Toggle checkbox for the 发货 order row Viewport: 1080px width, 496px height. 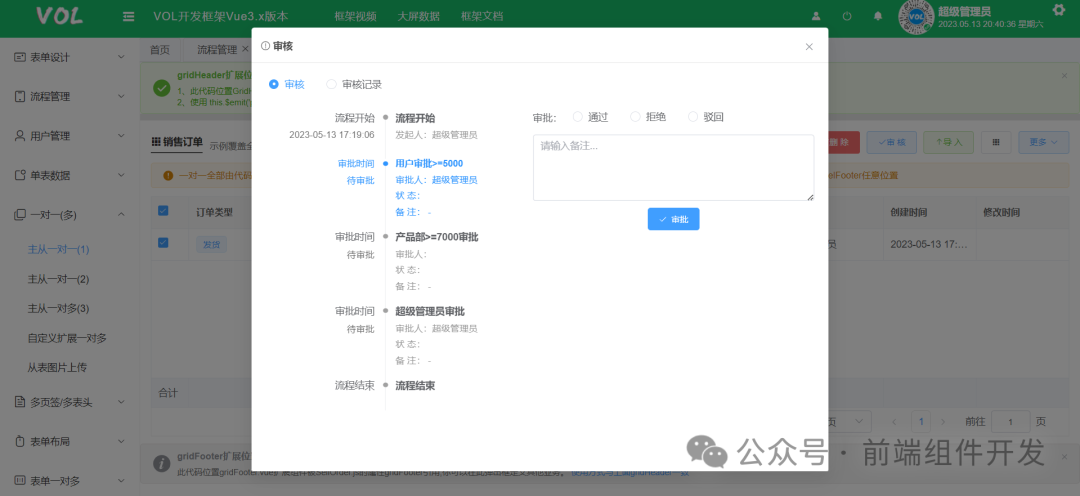[163, 242]
